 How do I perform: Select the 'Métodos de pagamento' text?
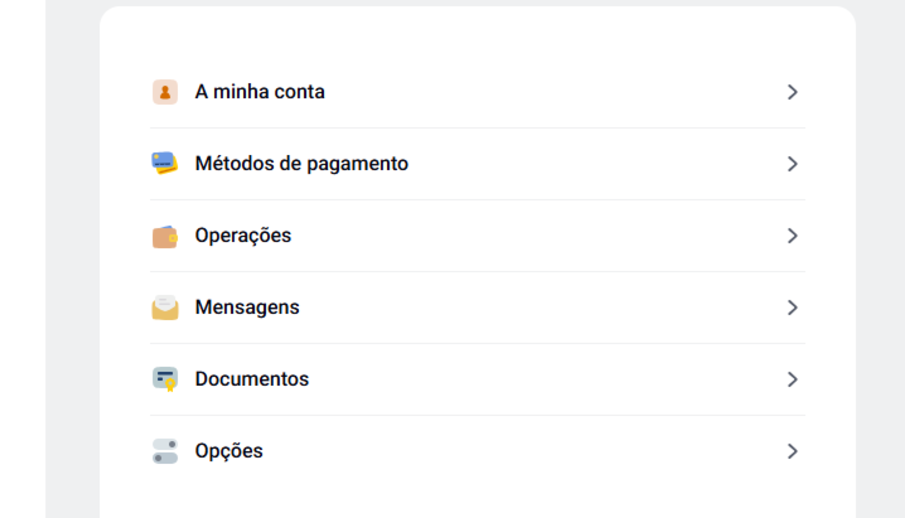(301, 164)
